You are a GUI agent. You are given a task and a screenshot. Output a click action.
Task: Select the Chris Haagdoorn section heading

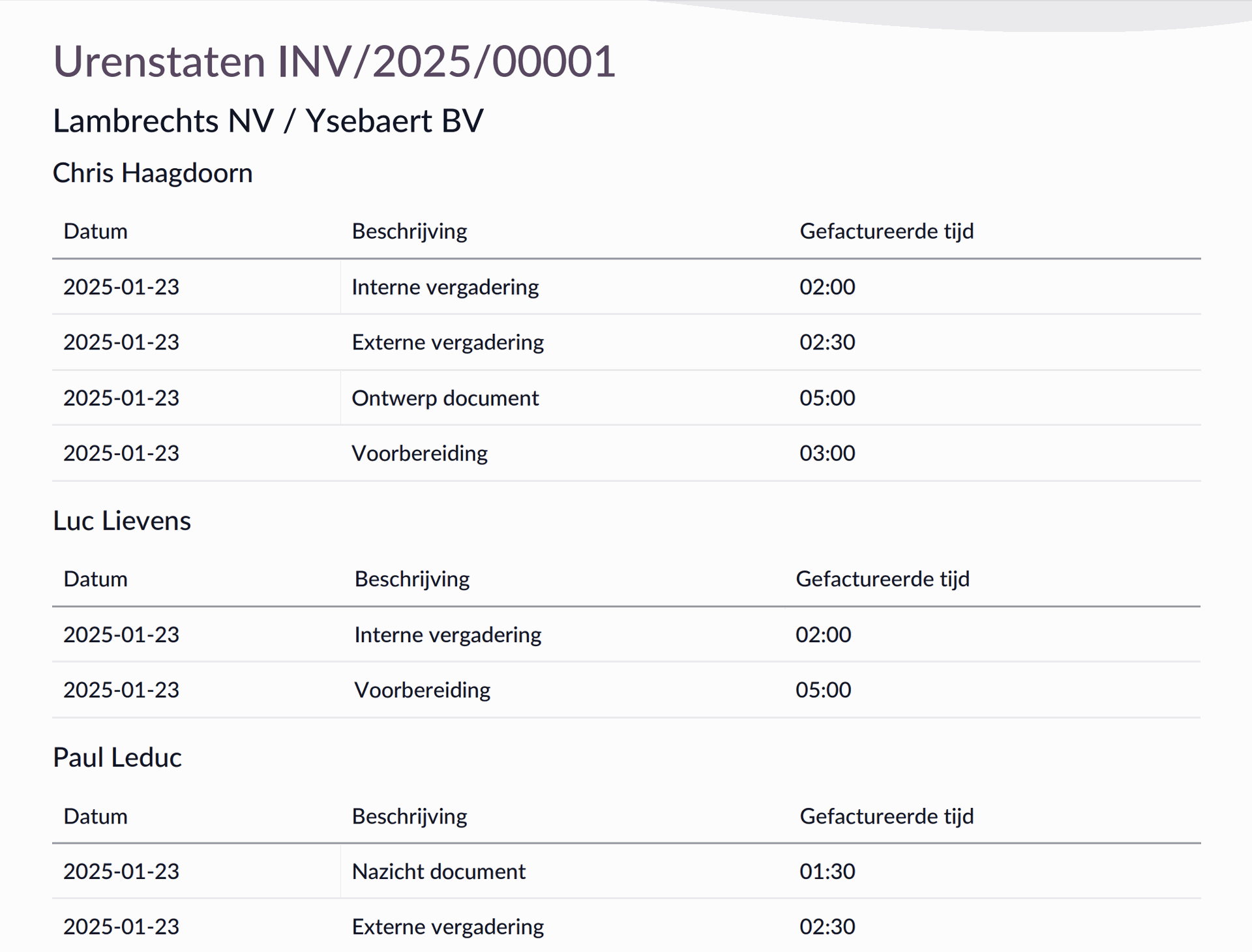(153, 173)
